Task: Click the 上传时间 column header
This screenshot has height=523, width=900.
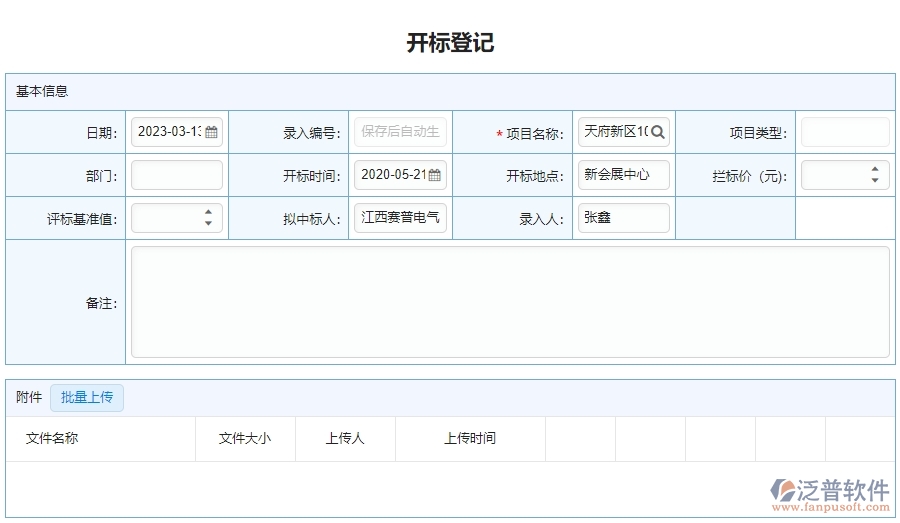Action: point(470,439)
